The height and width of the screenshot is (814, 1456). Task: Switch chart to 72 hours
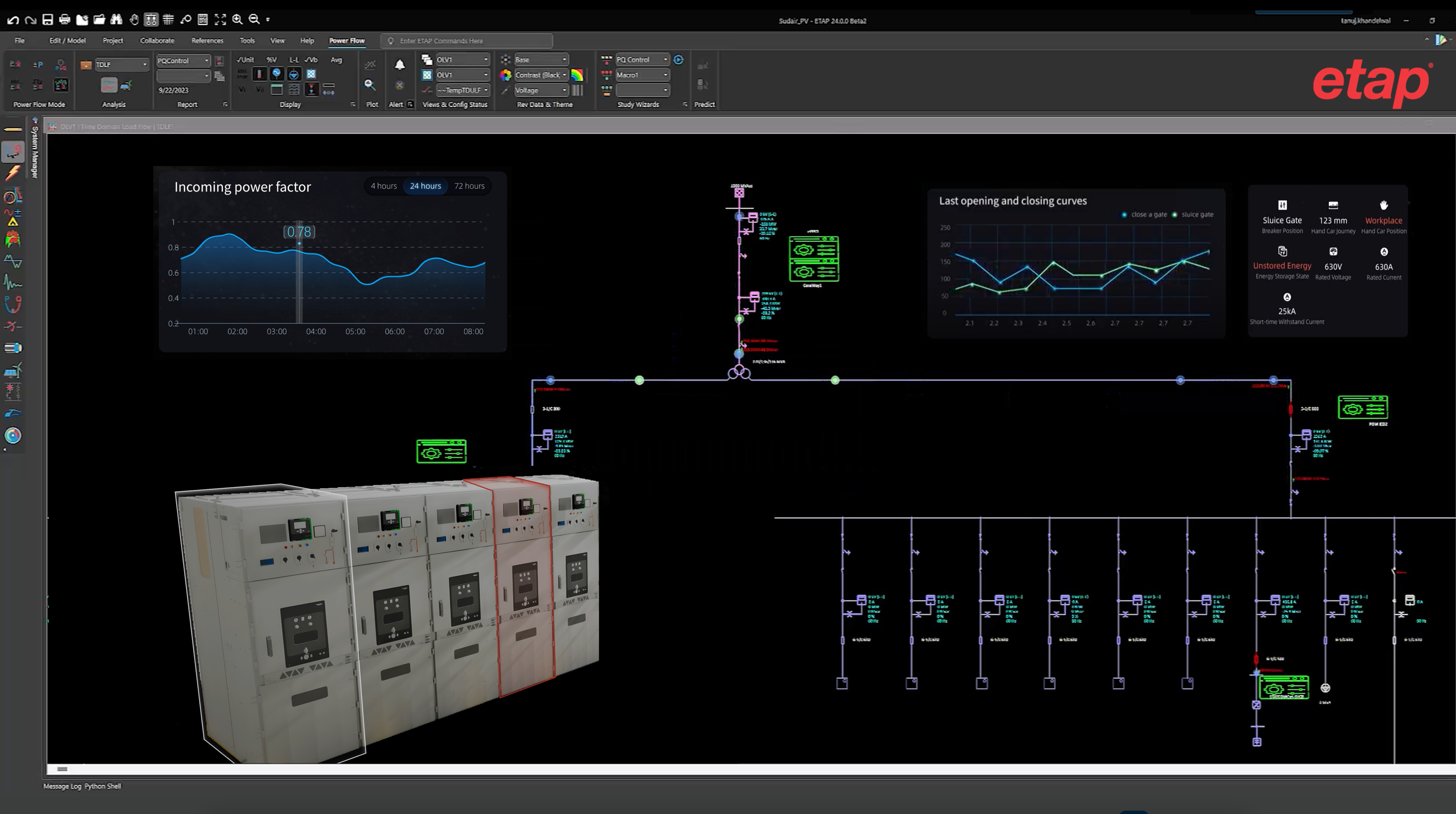(469, 186)
